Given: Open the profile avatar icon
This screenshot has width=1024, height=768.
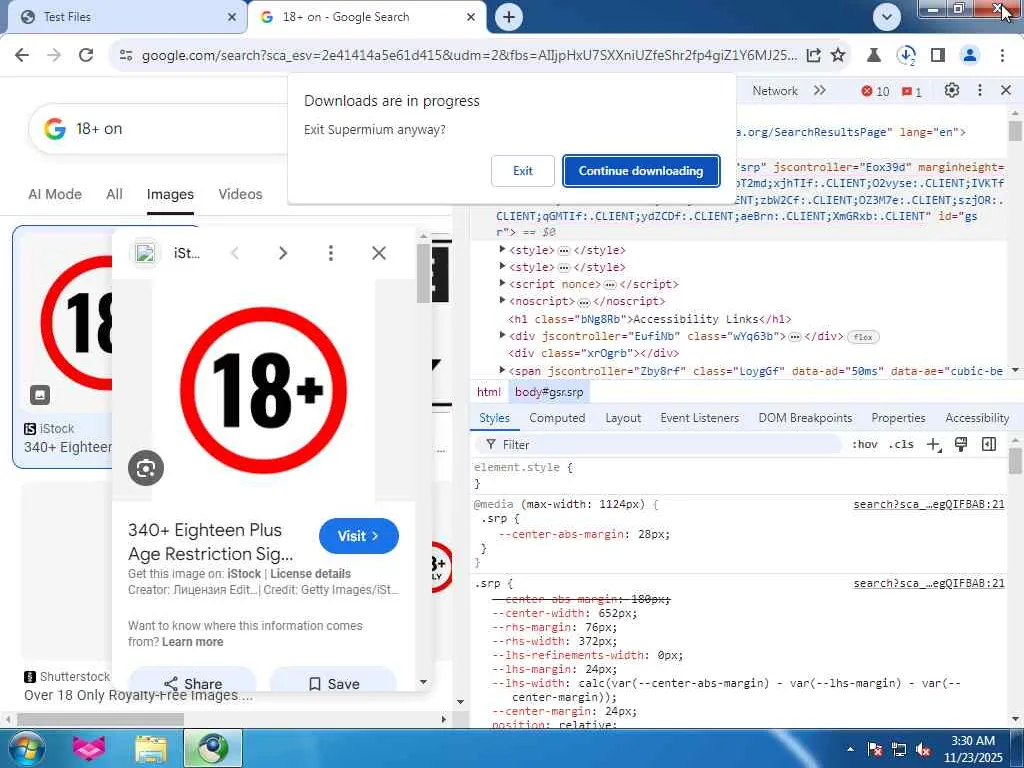Looking at the screenshot, I should (x=970, y=56).
